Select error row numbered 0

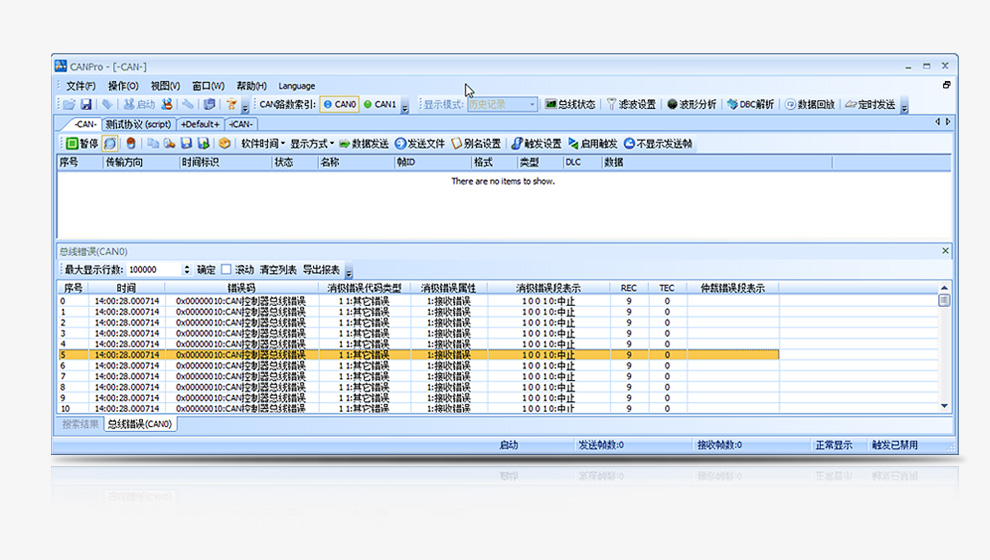point(418,301)
